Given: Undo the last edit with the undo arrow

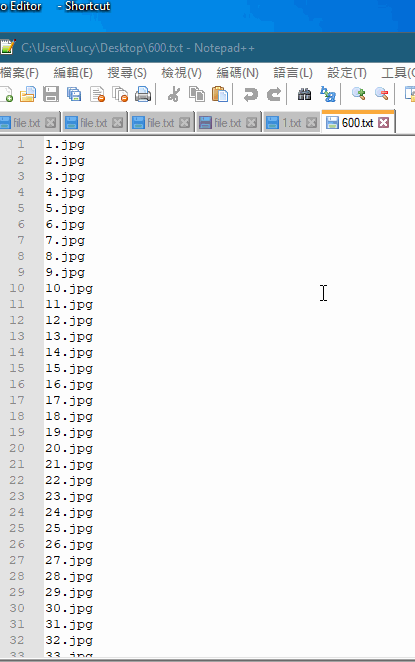Looking at the screenshot, I should [250, 94].
